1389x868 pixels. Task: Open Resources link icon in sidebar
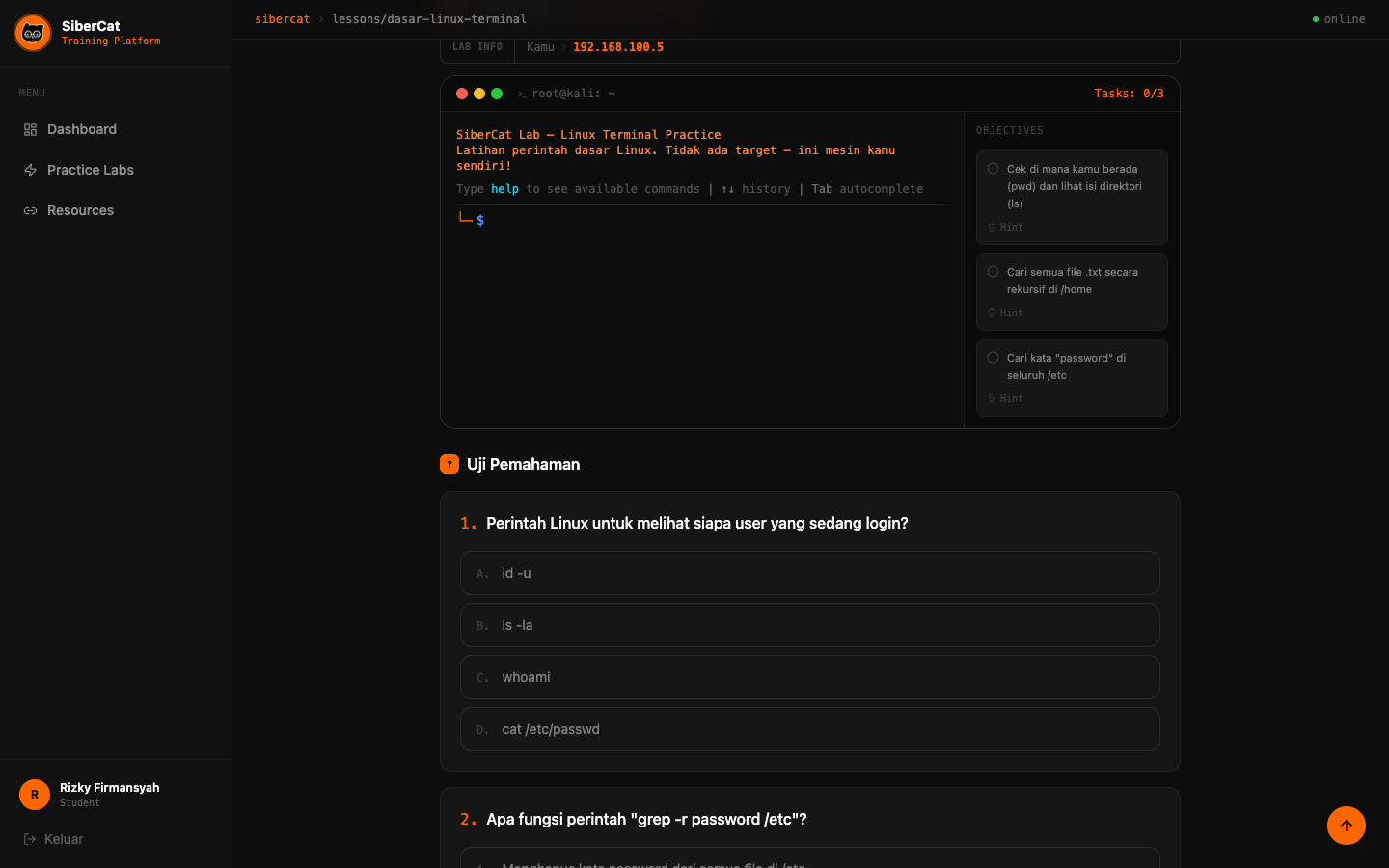pos(30,210)
